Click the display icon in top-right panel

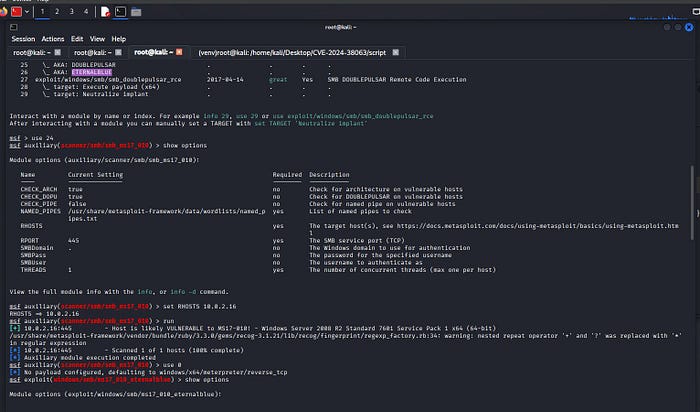click(696, 12)
